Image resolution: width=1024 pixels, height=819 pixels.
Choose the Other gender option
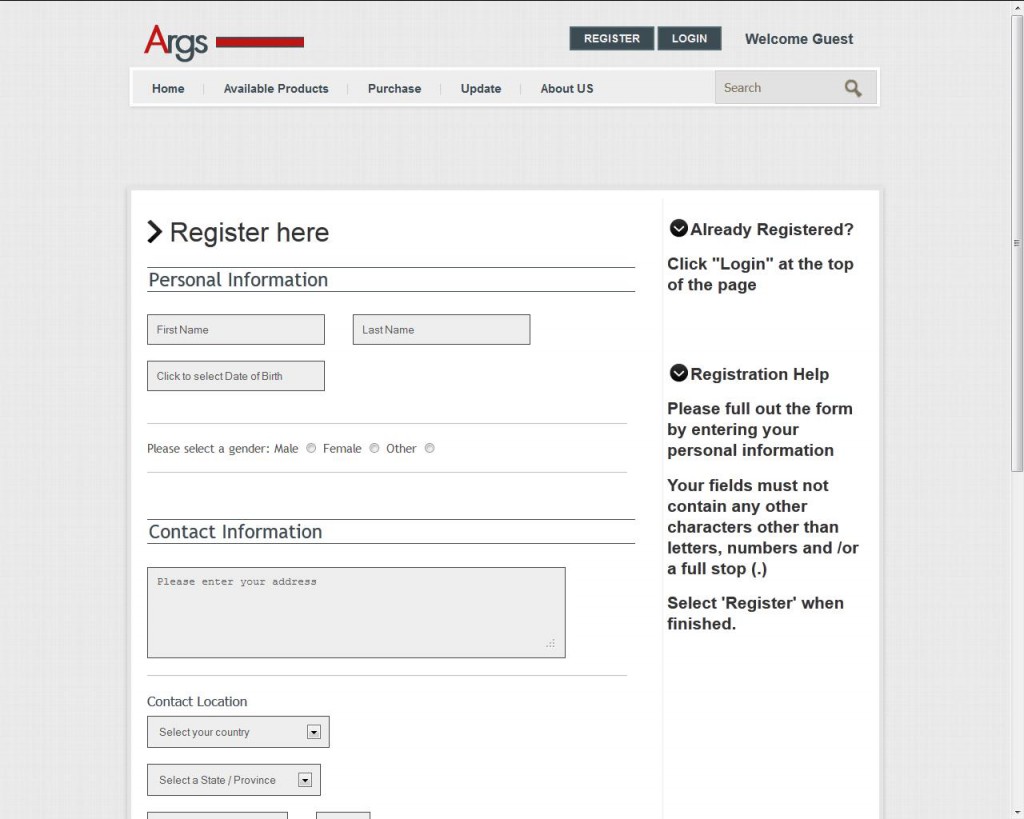click(429, 449)
